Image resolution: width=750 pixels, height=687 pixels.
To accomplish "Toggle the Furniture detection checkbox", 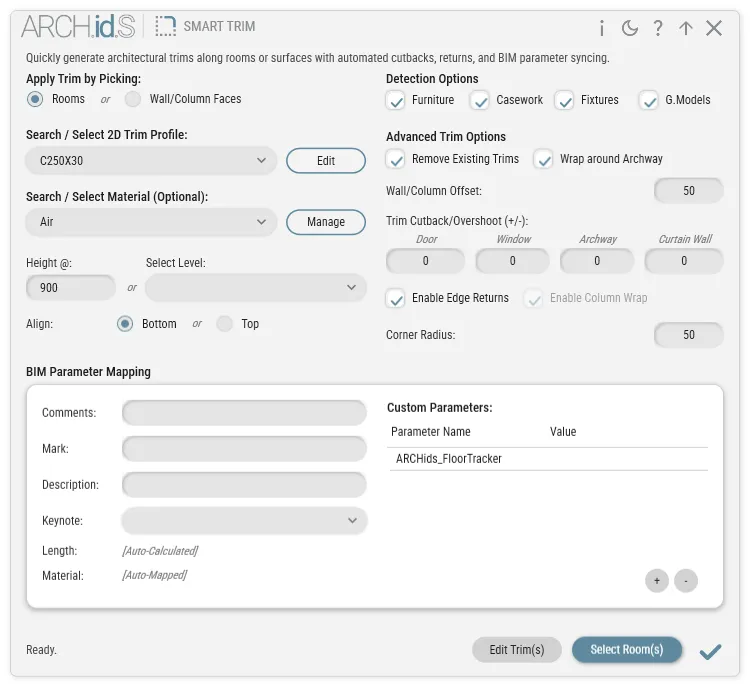I will [395, 100].
